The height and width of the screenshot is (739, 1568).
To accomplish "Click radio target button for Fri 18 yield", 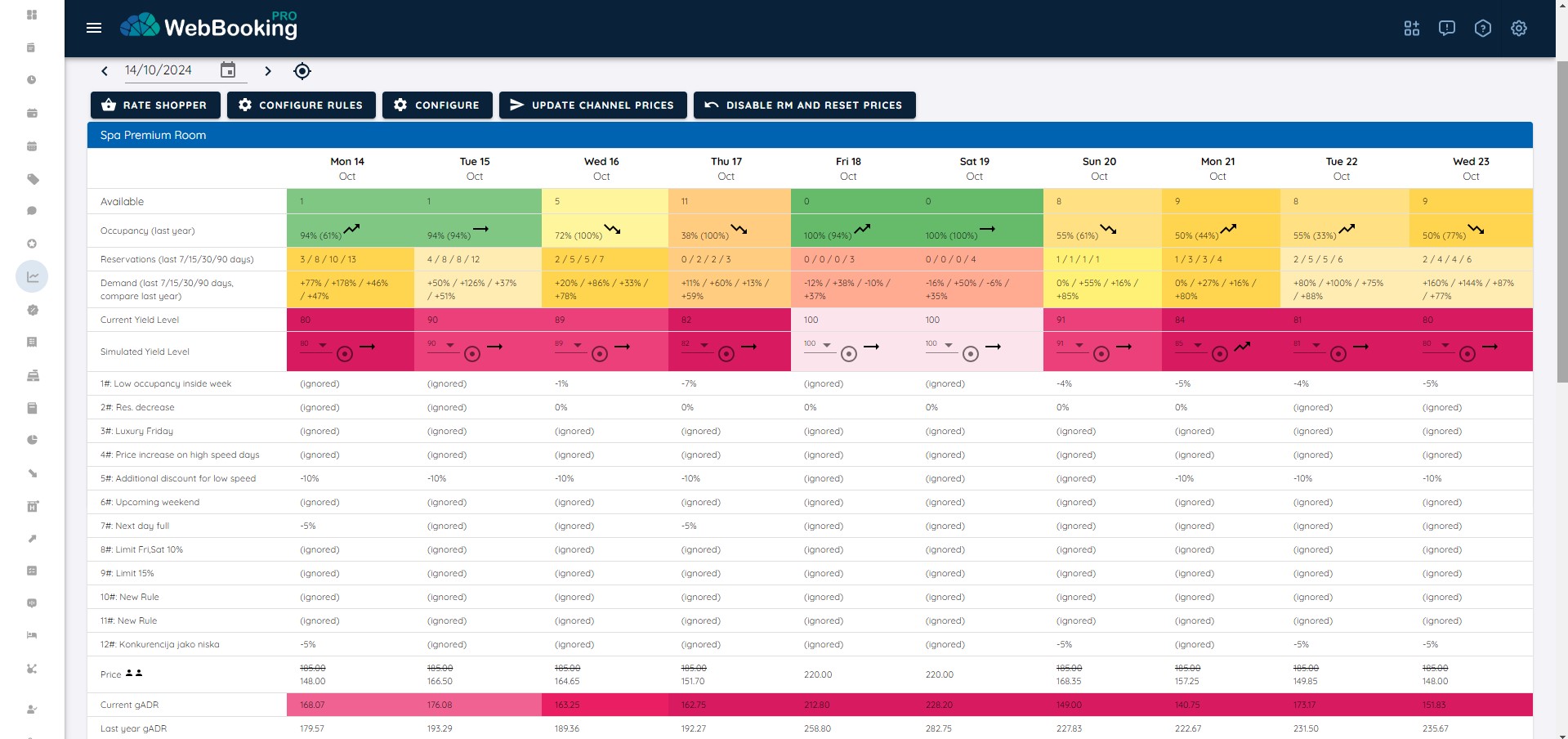I will (849, 354).
